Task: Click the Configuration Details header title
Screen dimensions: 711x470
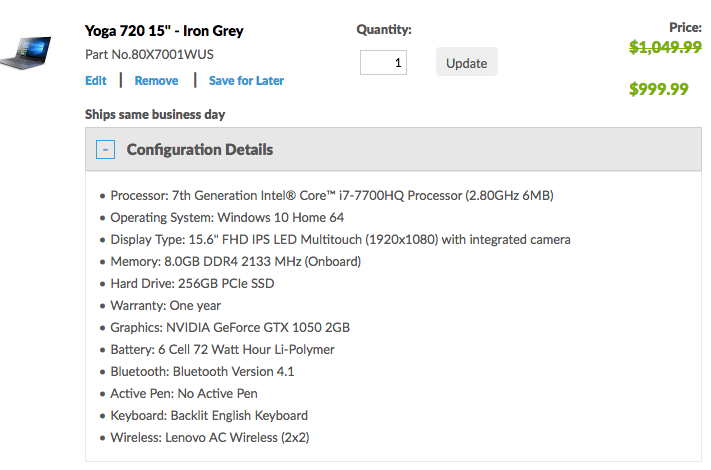Action: 199,150
